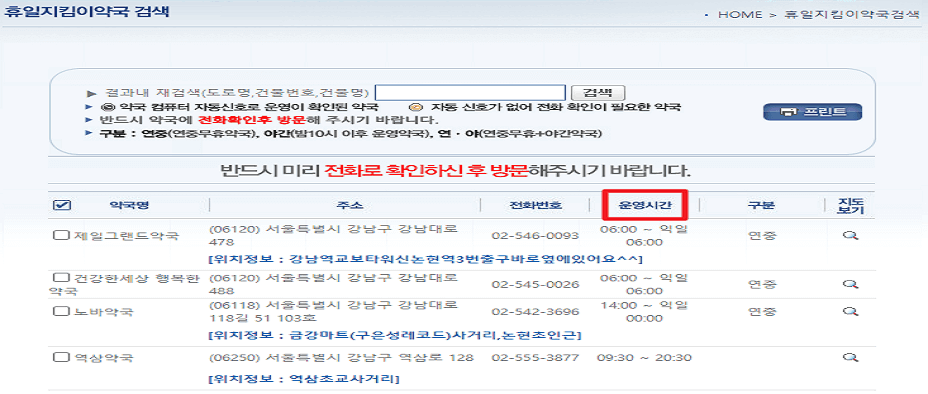Open map for 노바약국
Viewport: 928px width, 394px height.
[850, 311]
